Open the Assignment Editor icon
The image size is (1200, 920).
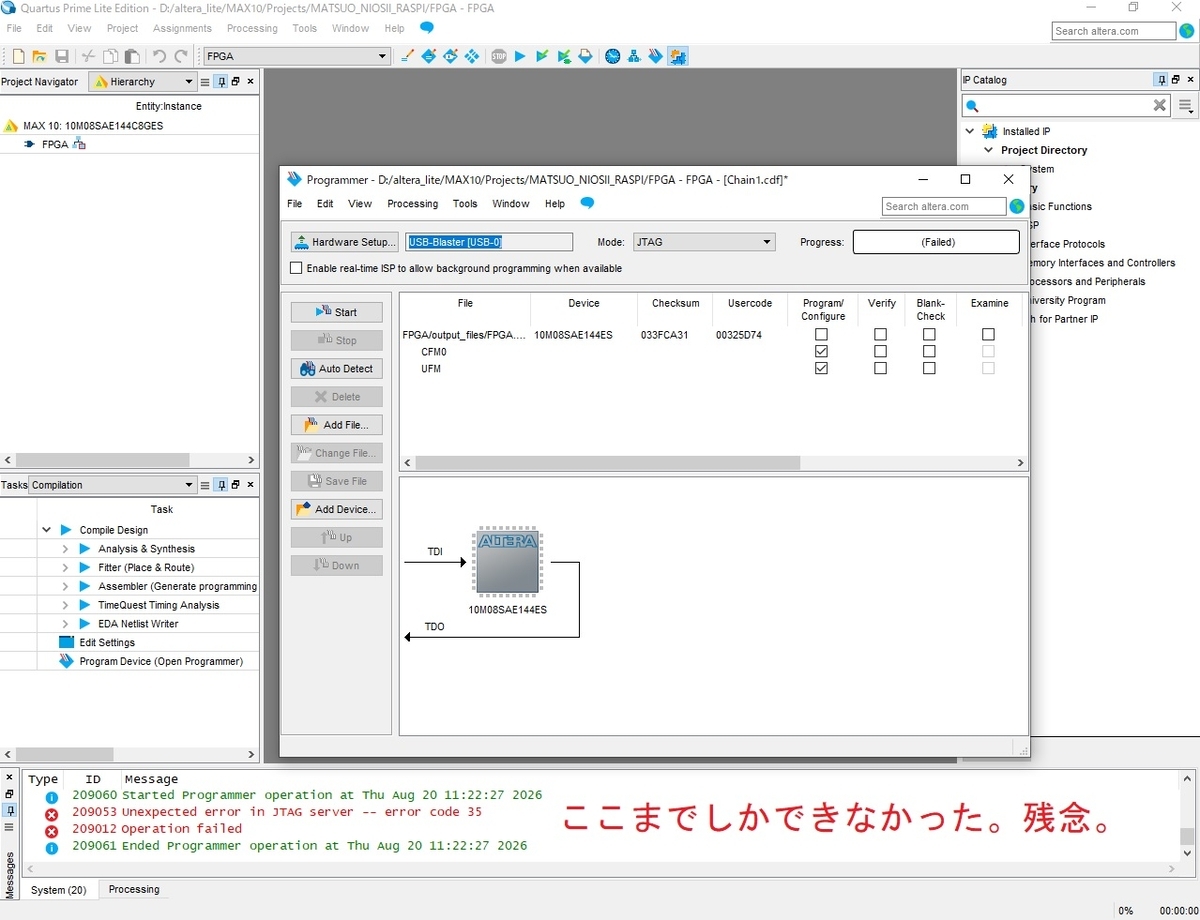point(428,56)
